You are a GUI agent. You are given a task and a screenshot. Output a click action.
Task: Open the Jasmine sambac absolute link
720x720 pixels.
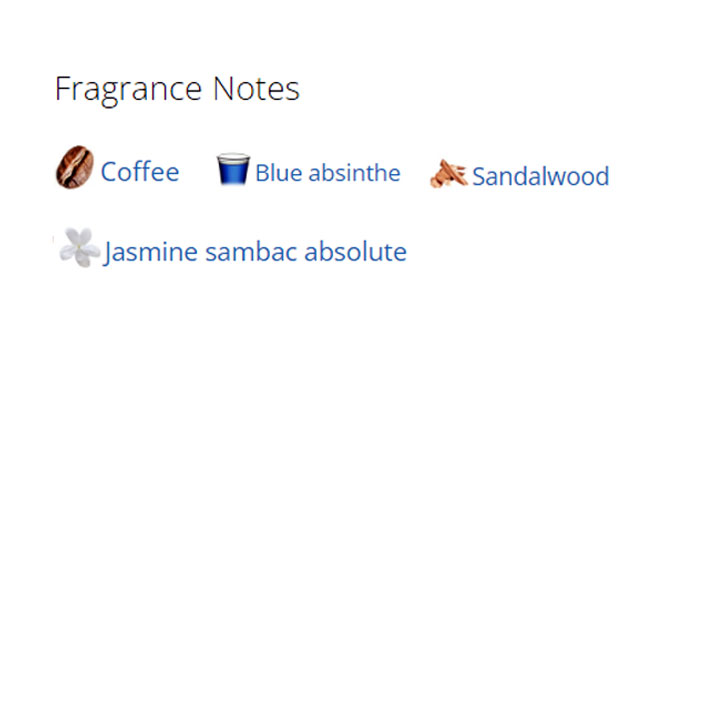point(255,252)
